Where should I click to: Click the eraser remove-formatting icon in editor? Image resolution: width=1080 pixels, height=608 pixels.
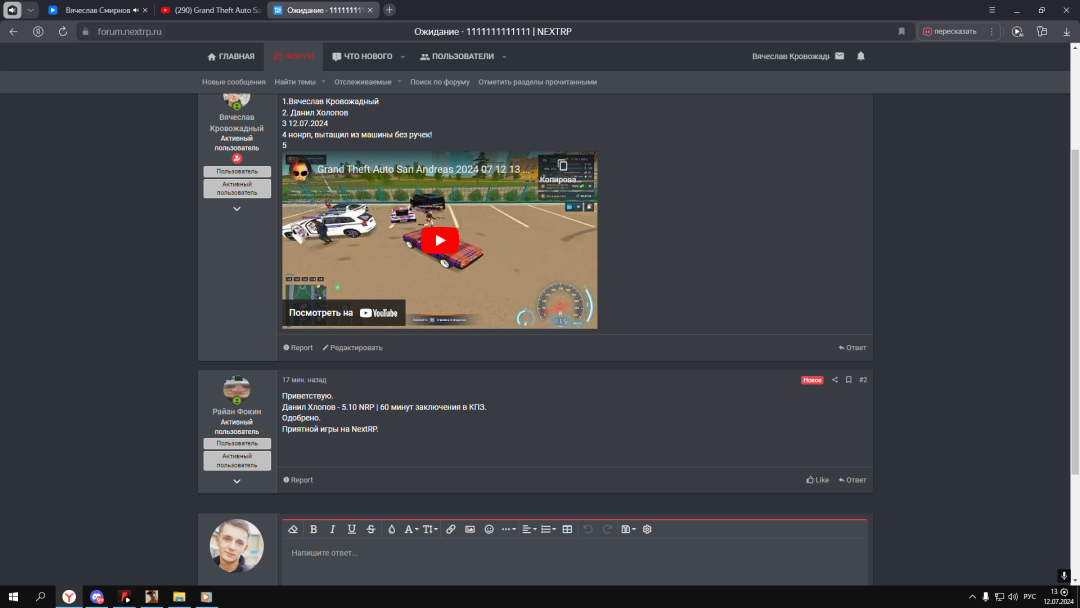coord(293,530)
